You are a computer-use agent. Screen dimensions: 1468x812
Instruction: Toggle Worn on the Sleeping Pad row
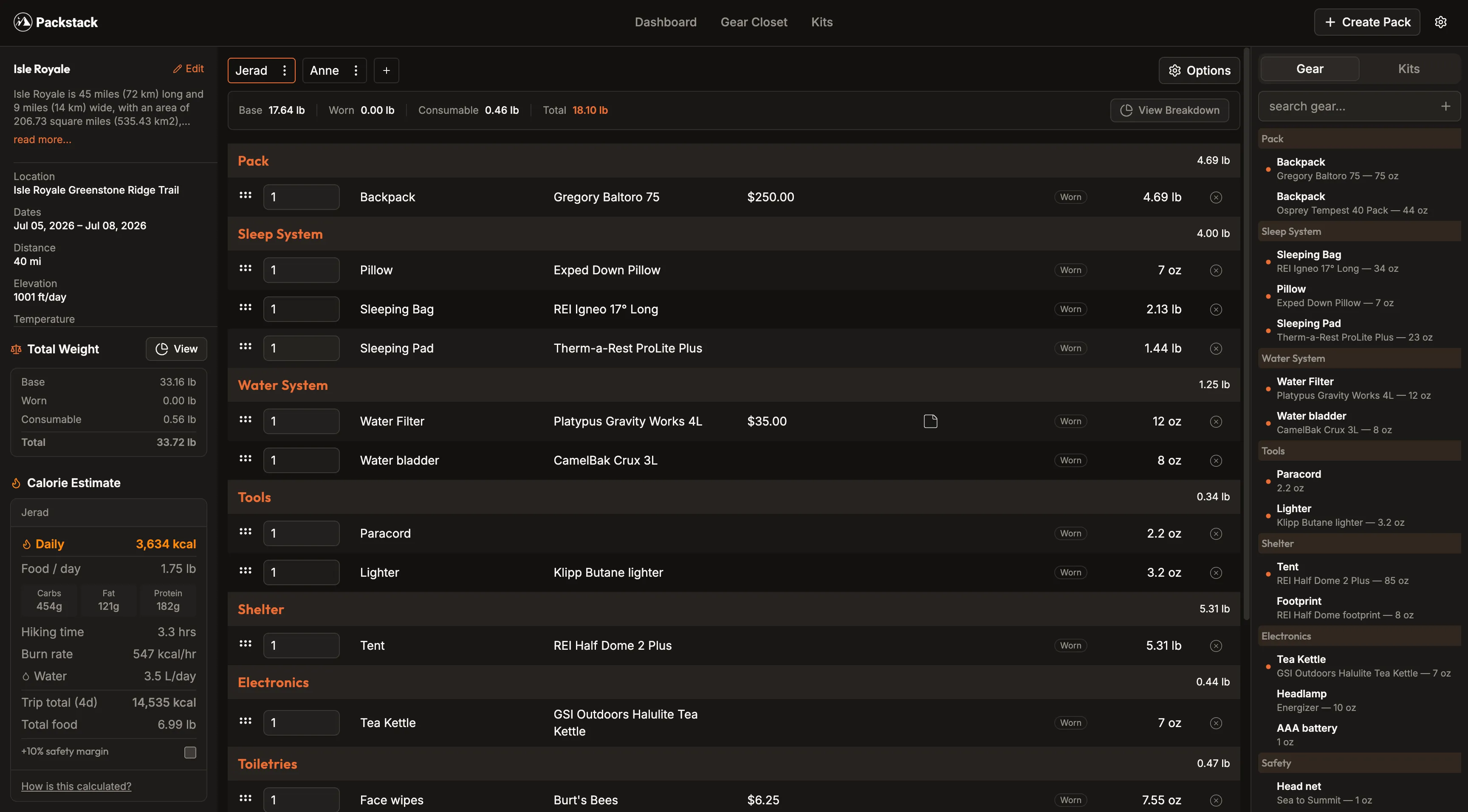[1070, 348]
